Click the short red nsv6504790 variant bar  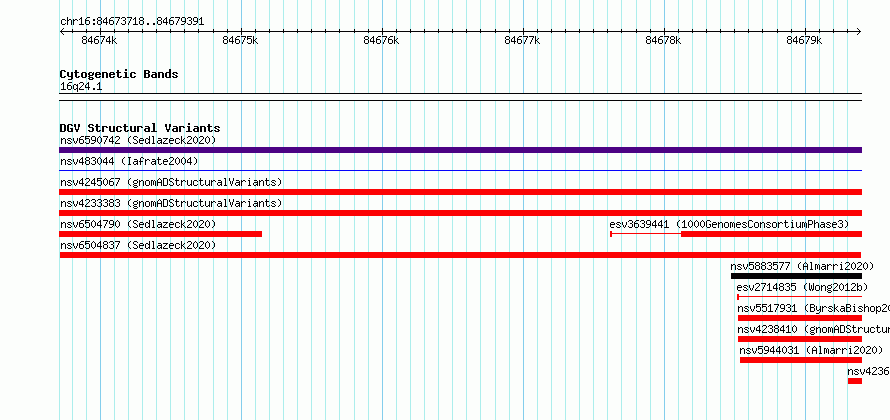pos(161,234)
